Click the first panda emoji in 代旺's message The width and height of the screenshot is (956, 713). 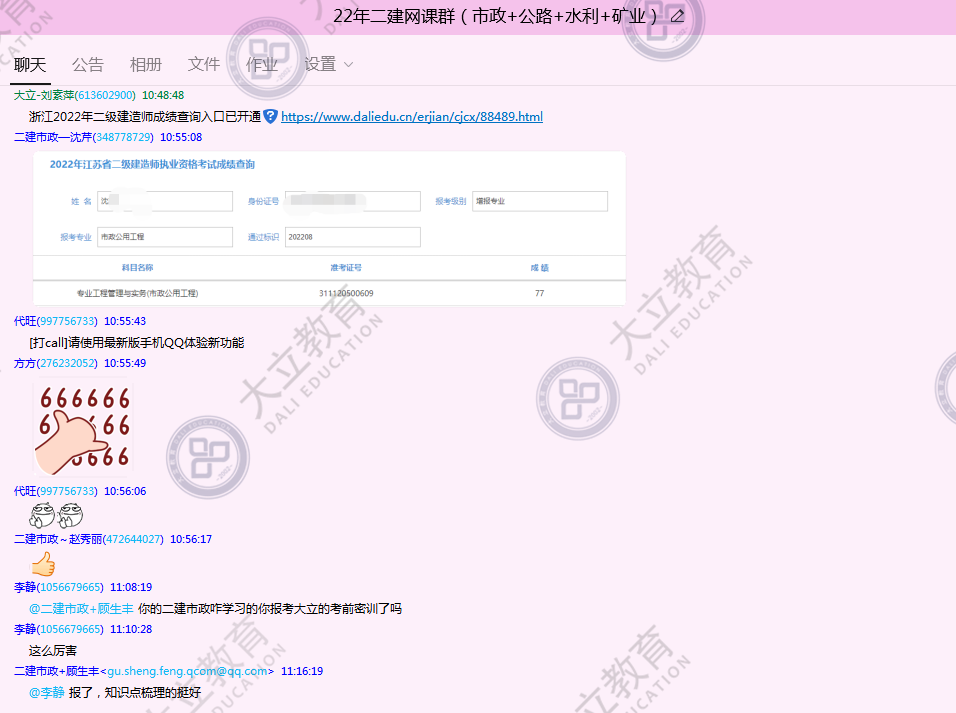(42, 515)
